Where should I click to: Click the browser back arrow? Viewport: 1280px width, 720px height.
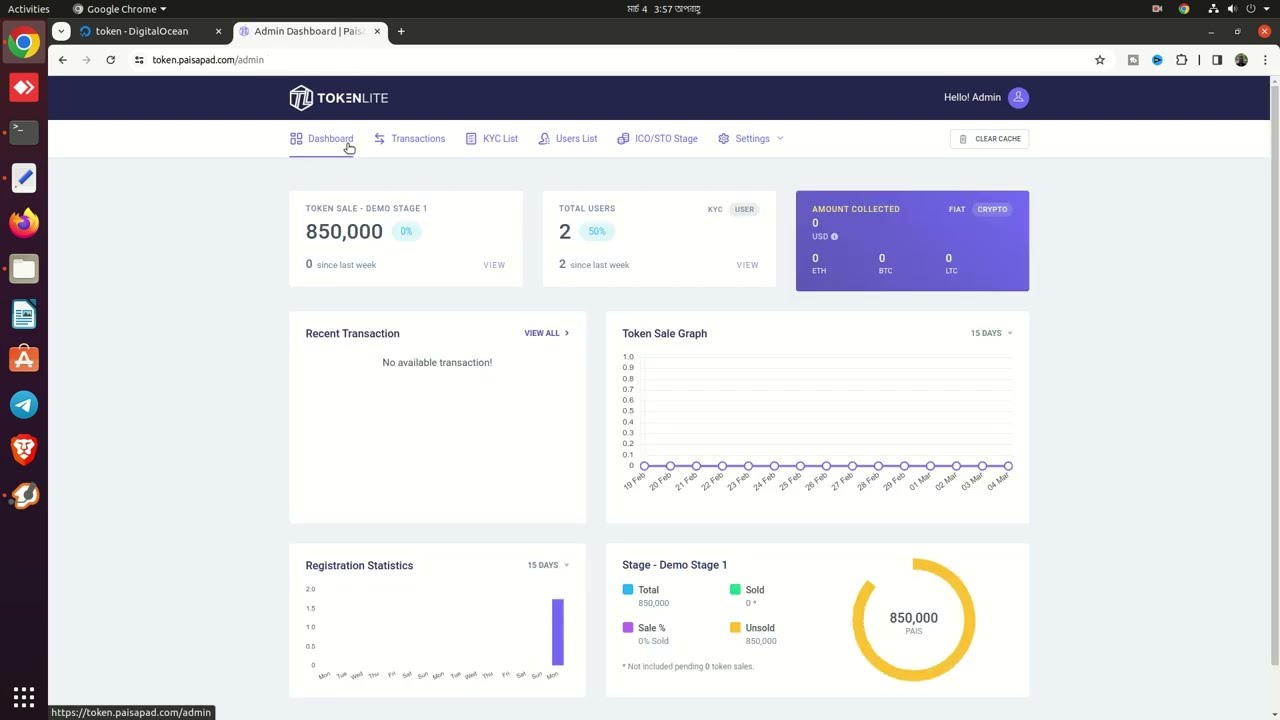[x=62, y=60]
